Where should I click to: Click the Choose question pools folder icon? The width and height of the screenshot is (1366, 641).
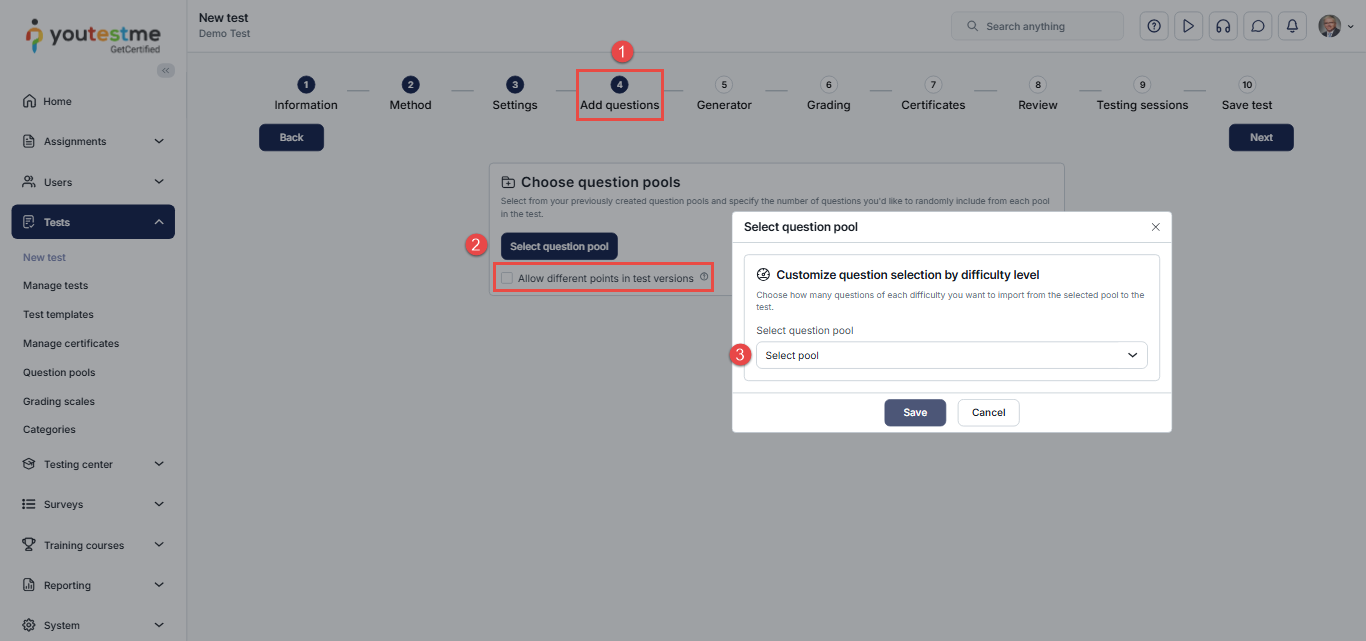point(508,182)
